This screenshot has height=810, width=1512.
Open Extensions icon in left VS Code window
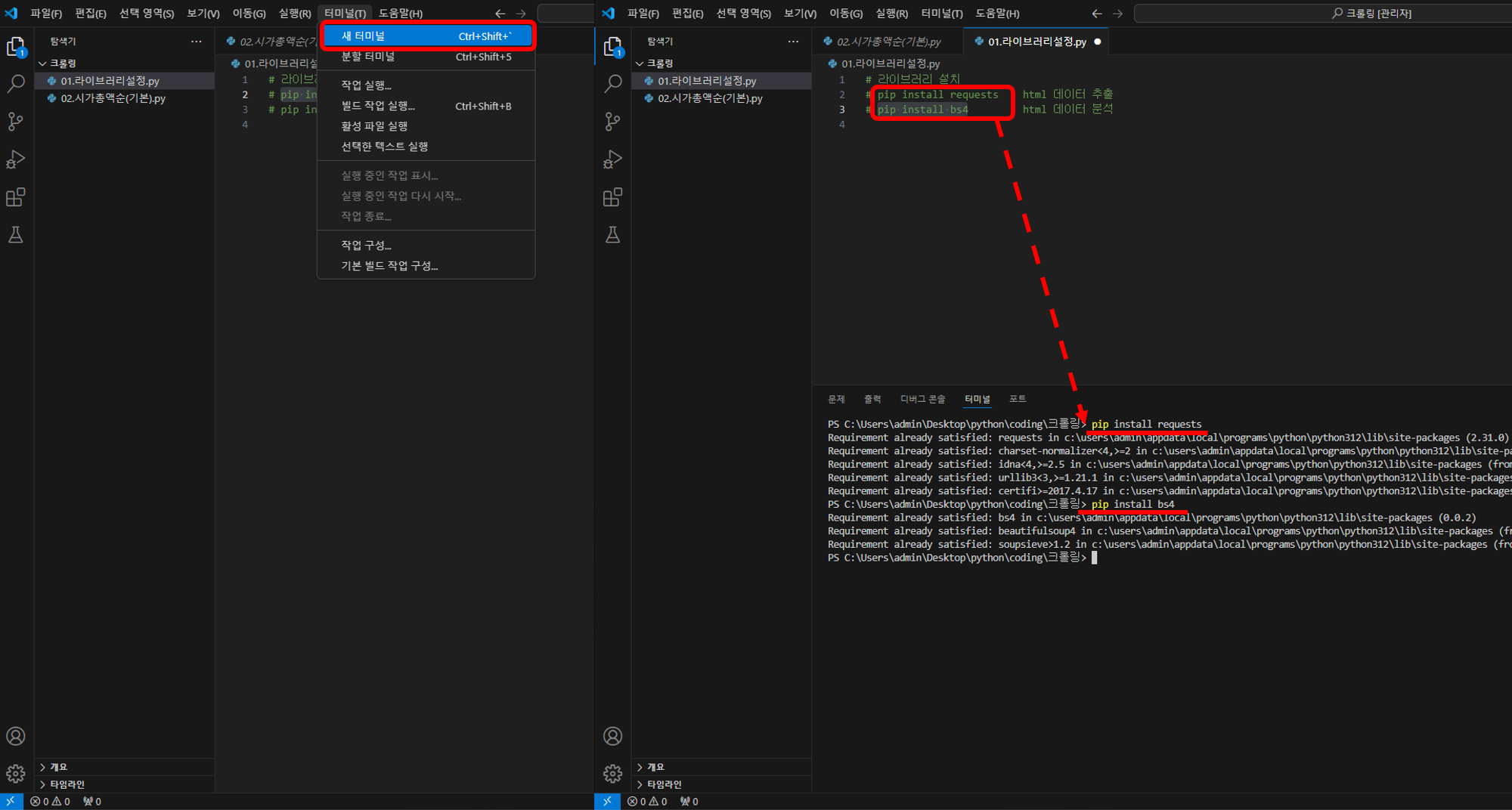[16, 197]
